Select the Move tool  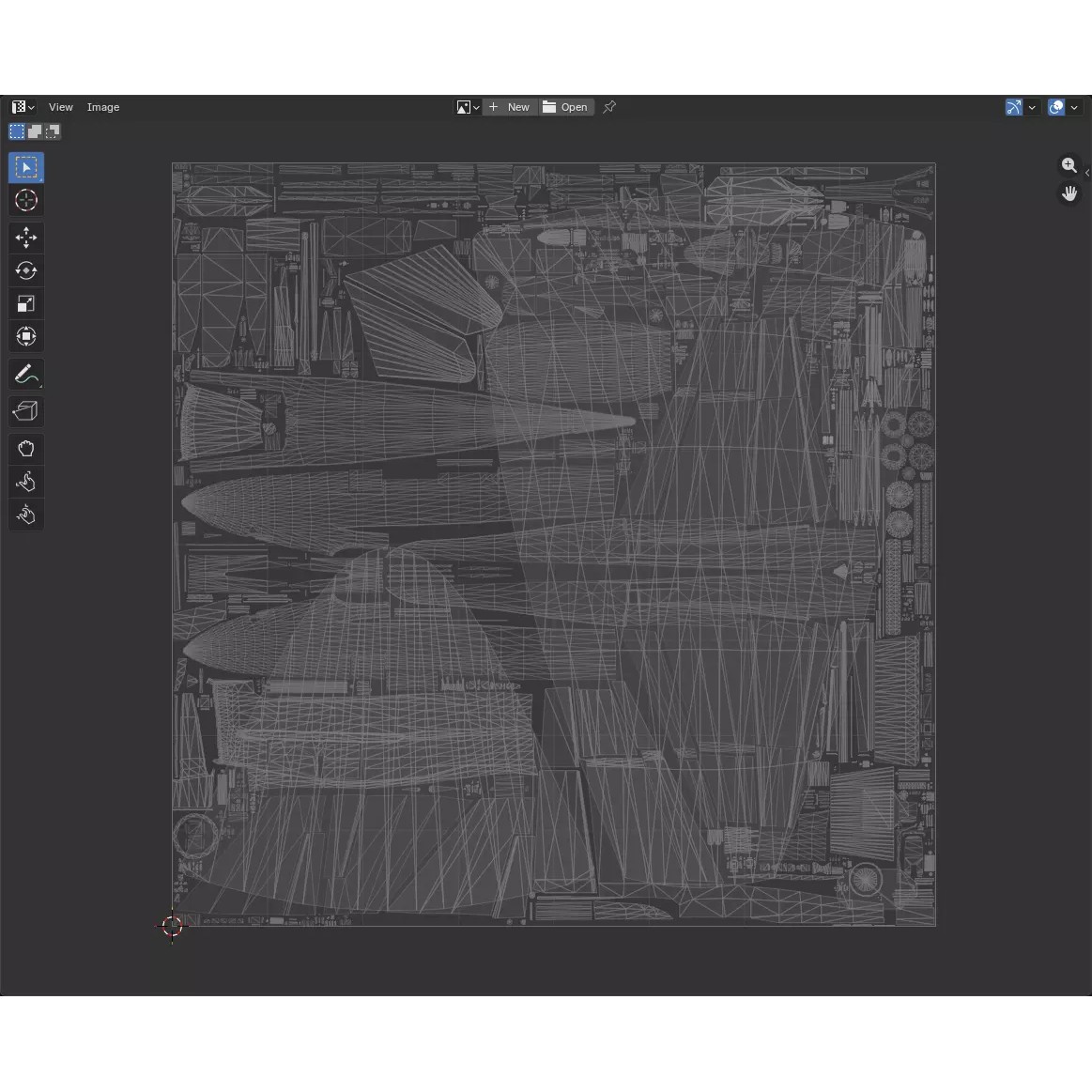(x=25, y=238)
